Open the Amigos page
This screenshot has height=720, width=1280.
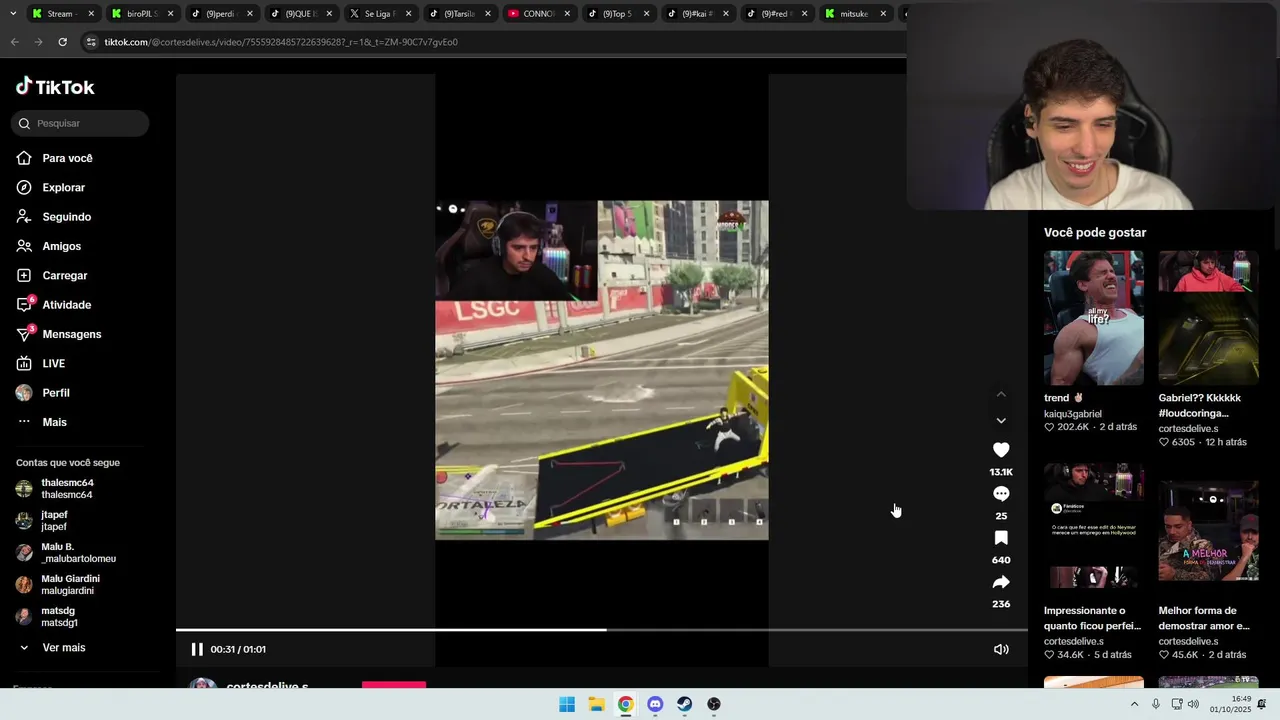(61, 246)
